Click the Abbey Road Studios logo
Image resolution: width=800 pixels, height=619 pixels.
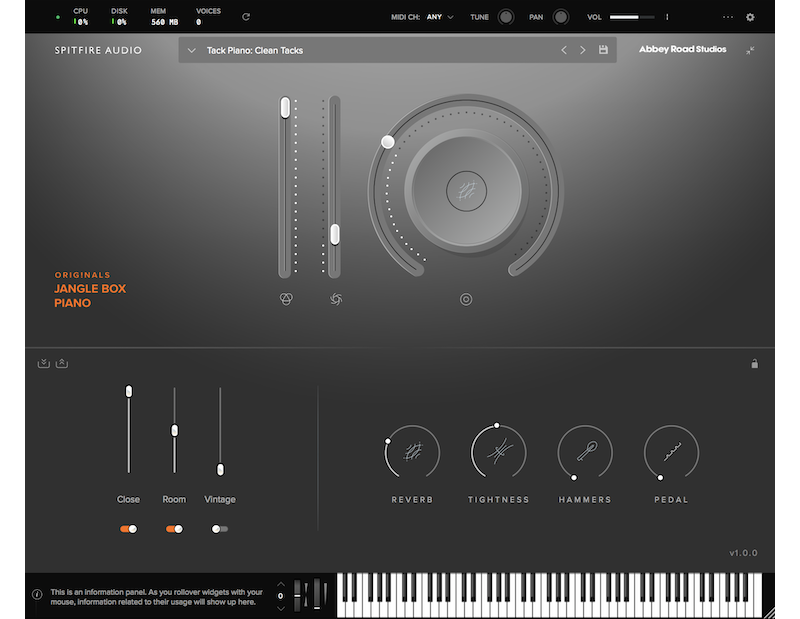(x=683, y=49)
